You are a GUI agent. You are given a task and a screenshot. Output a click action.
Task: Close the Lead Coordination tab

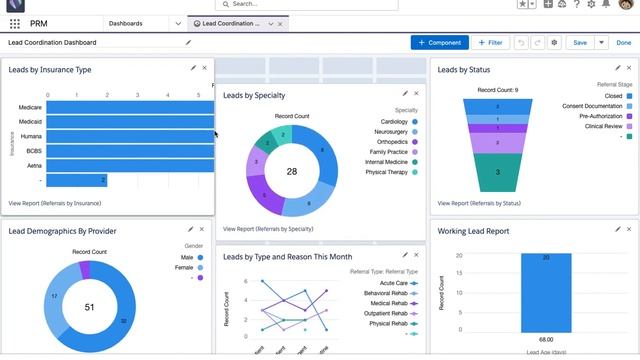click(x=280, y=24)
